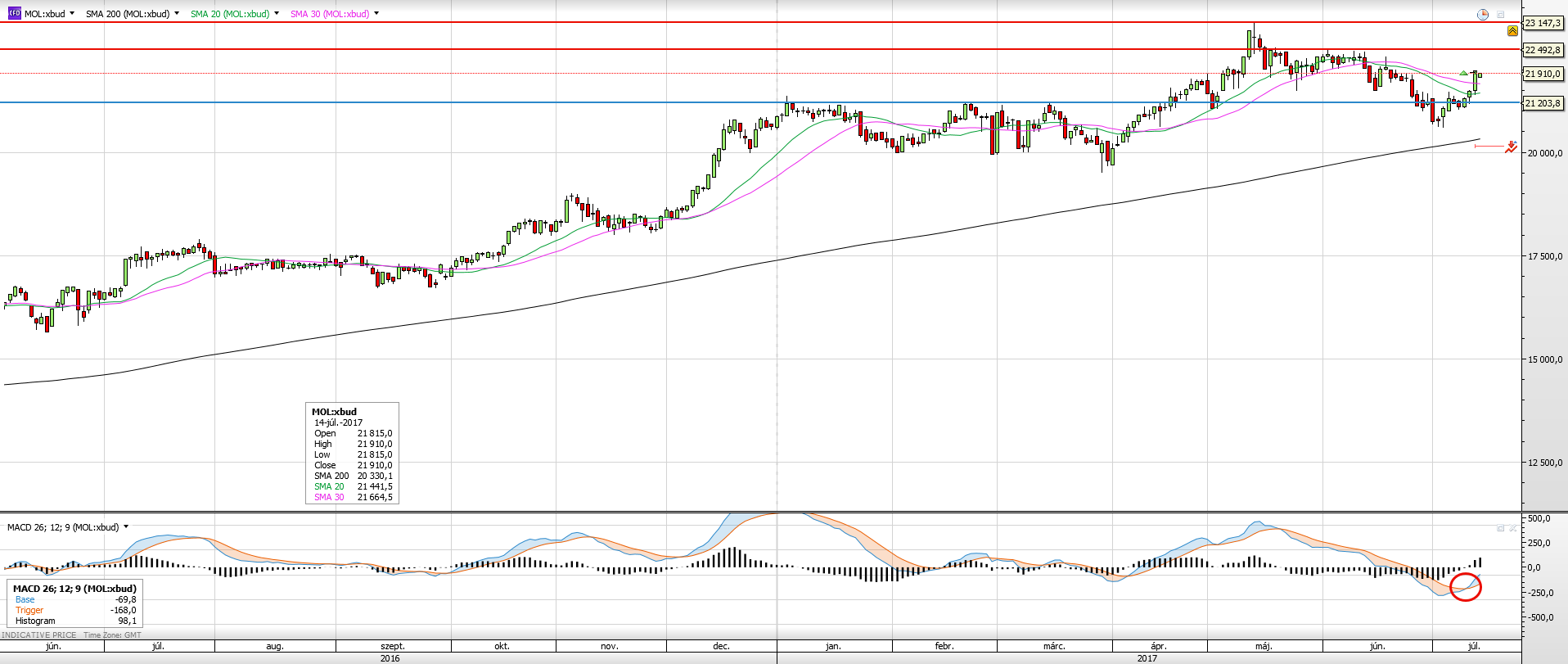Viewport: 1568px width, 664px height.
Task: Open the chart time period clock icon
Action: pyautogui.click(x=1483, y=14)
